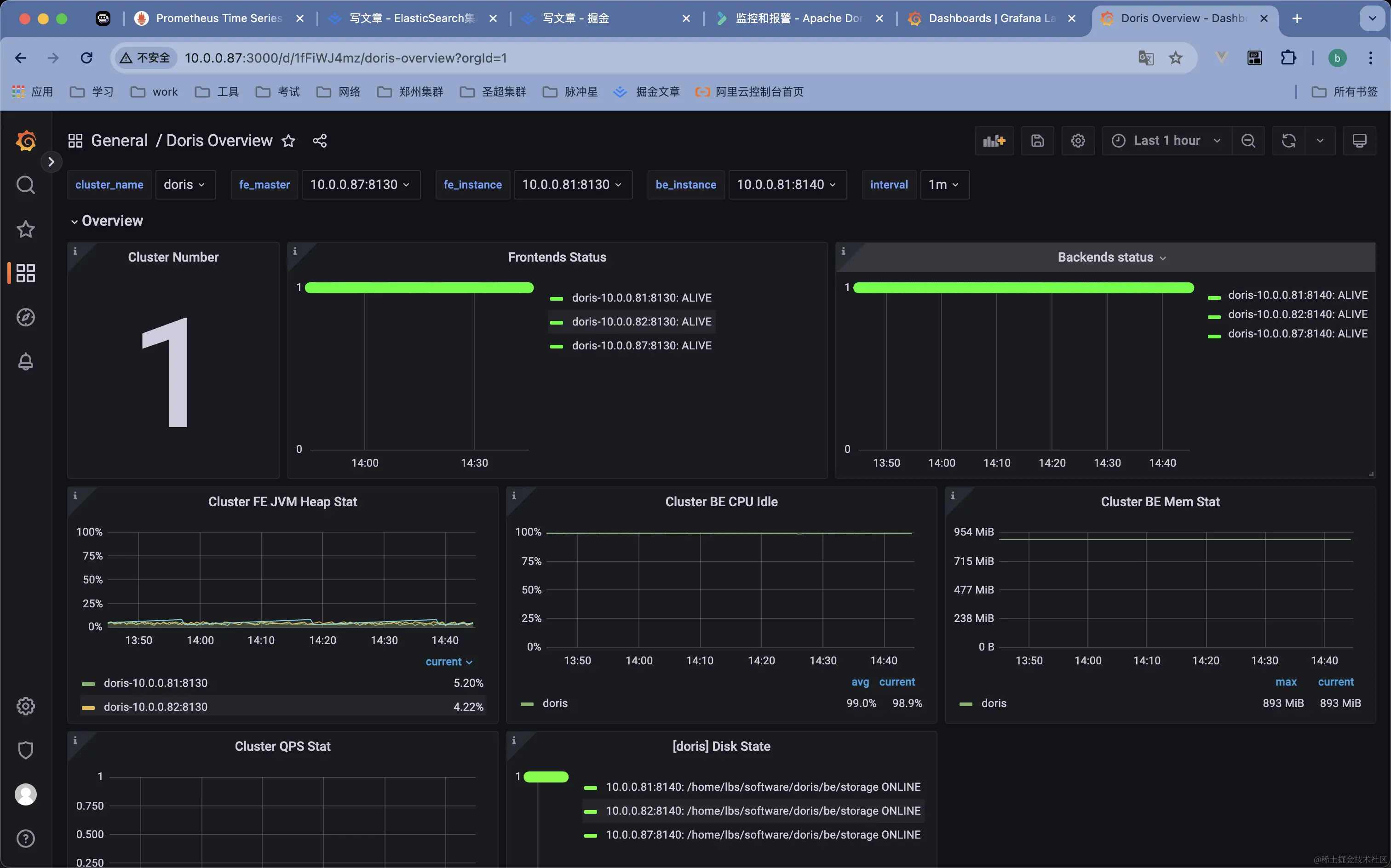Open cluster_name dropdown showing doris
Viewport: 1391px width, 868px height.
point(185,185)
